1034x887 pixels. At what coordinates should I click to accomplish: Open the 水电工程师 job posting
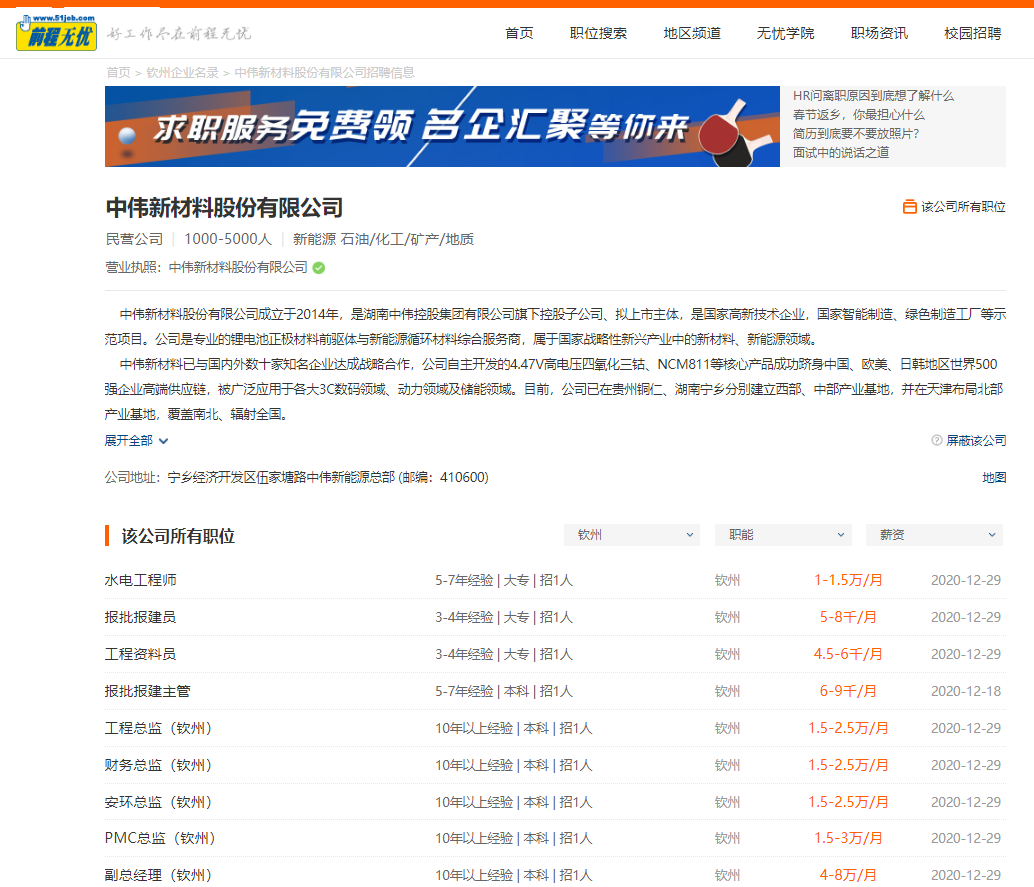tap(140, 580)
